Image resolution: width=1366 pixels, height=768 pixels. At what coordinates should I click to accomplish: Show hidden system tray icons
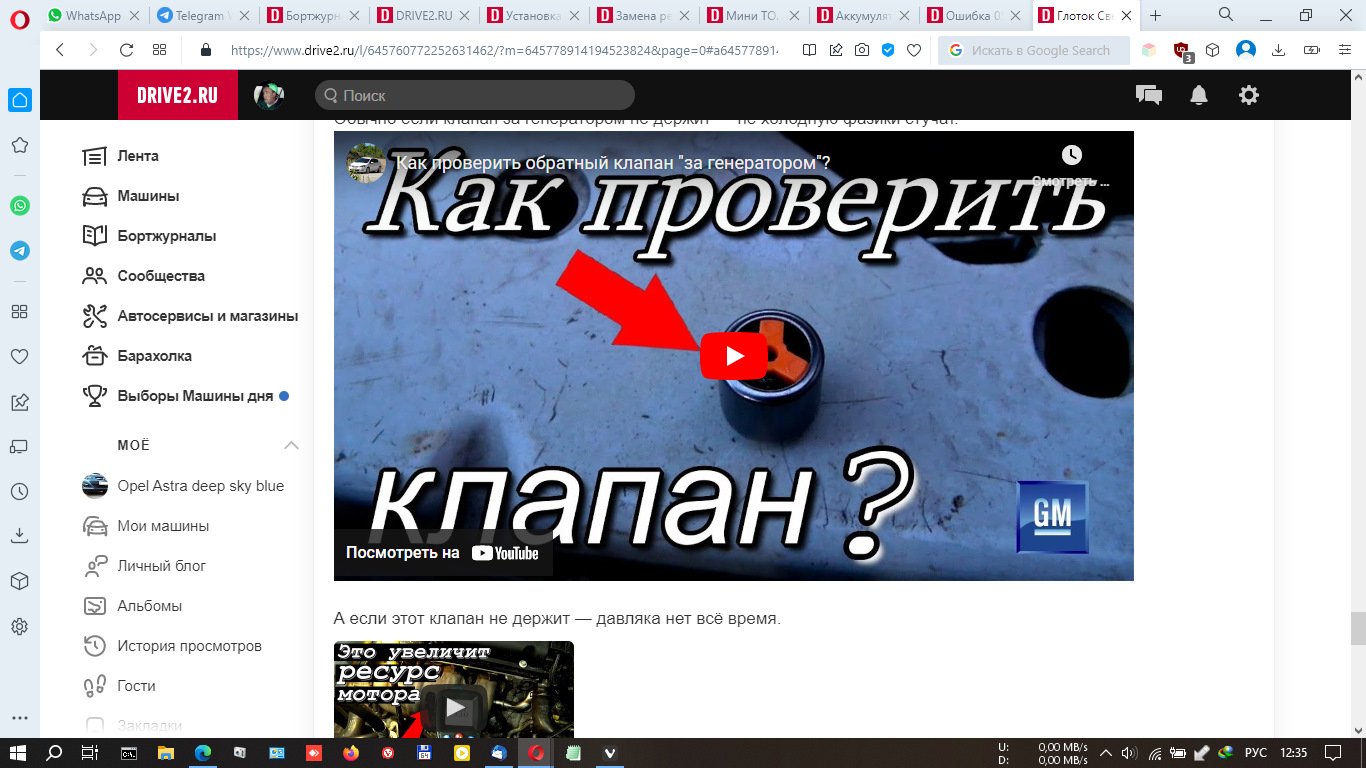click(x=1105, y=753)
